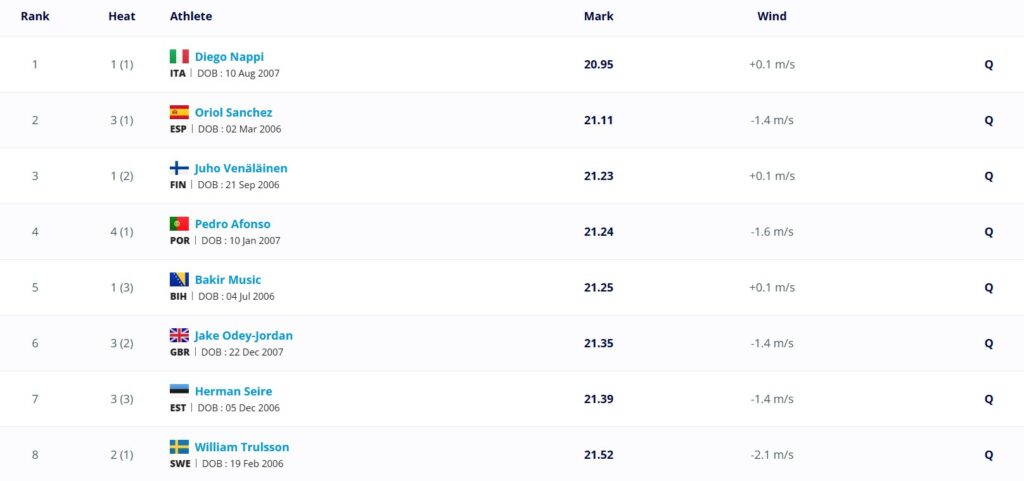The image size is (1024, 481).
Task: Open Pedro Afonso athlete profile
Action: [232, 225]
